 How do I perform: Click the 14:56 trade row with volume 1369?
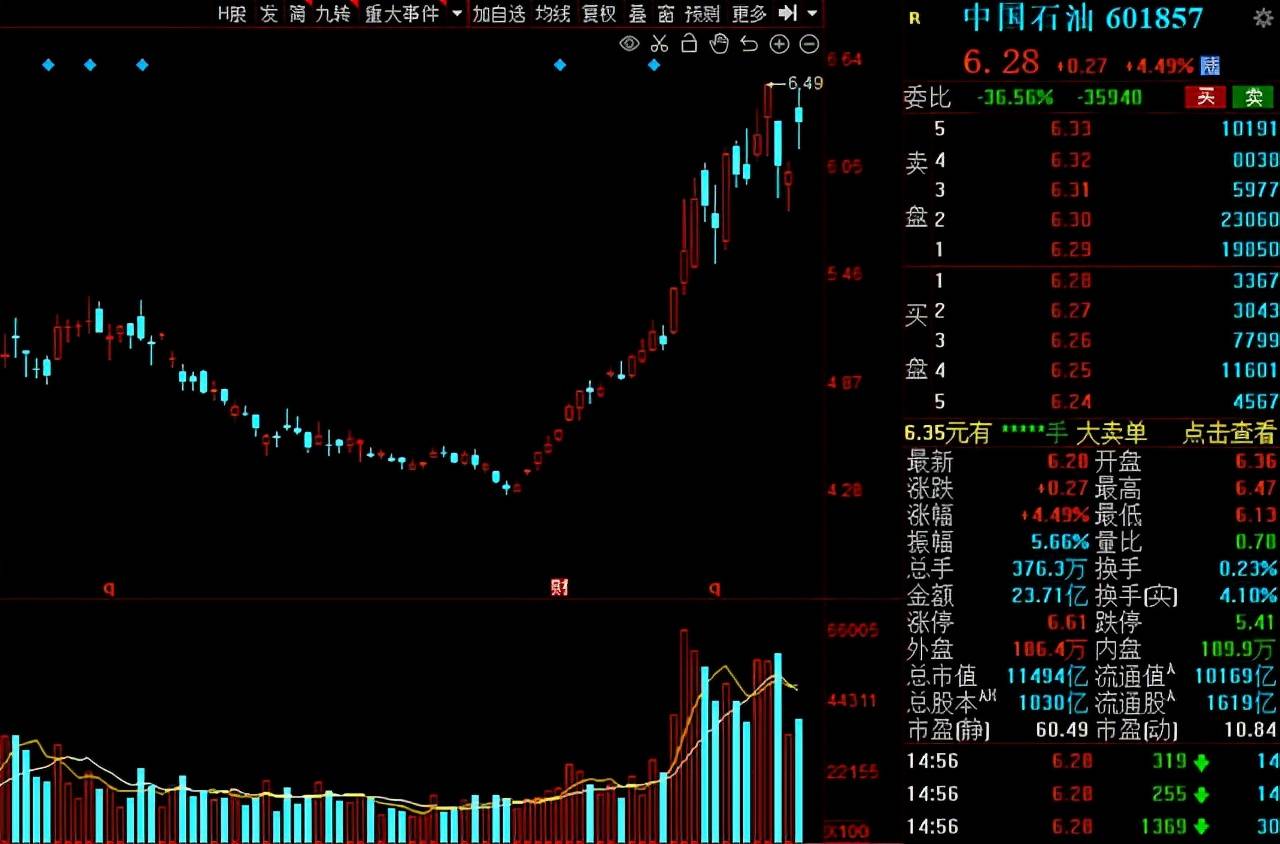1092,827
